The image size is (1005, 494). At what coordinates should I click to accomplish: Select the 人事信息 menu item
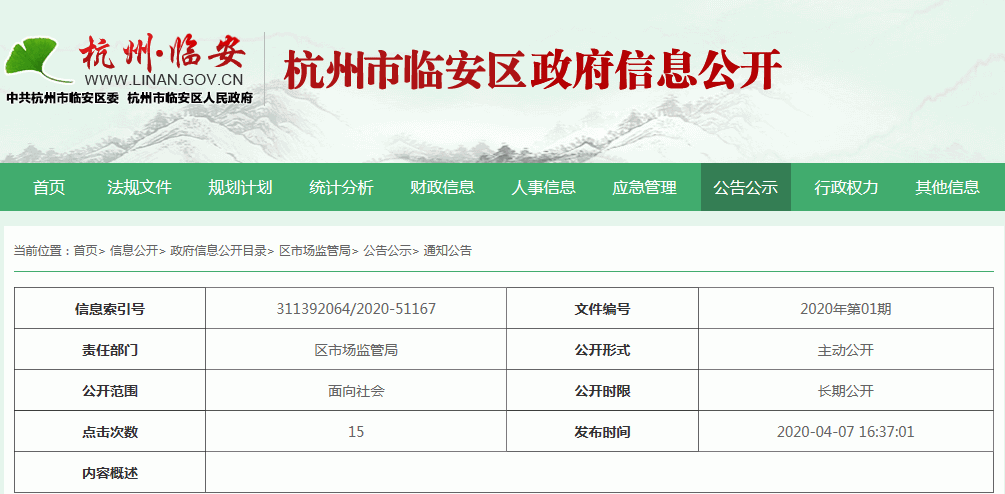click(543, 187)
